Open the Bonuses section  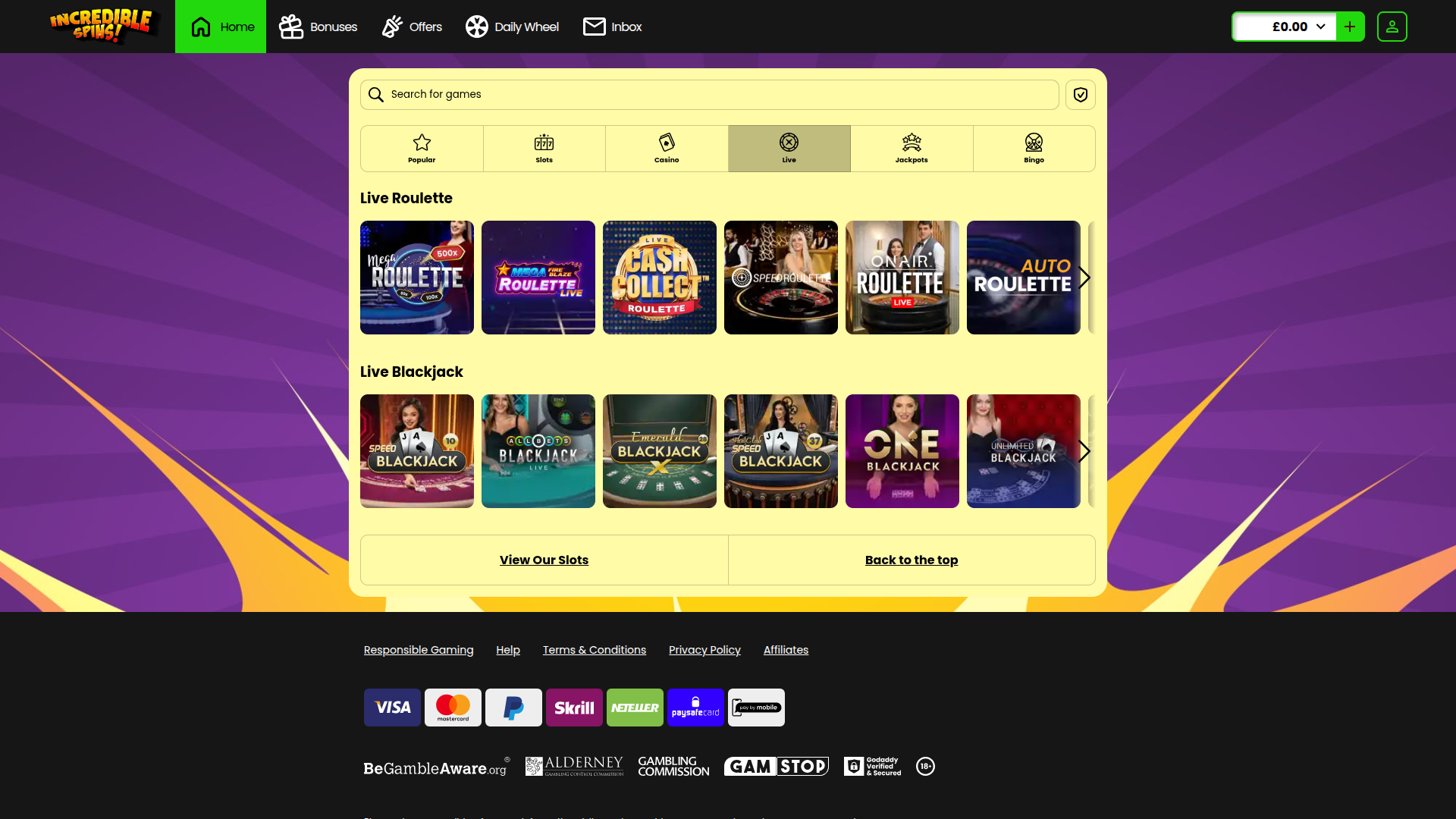point(317,26)
